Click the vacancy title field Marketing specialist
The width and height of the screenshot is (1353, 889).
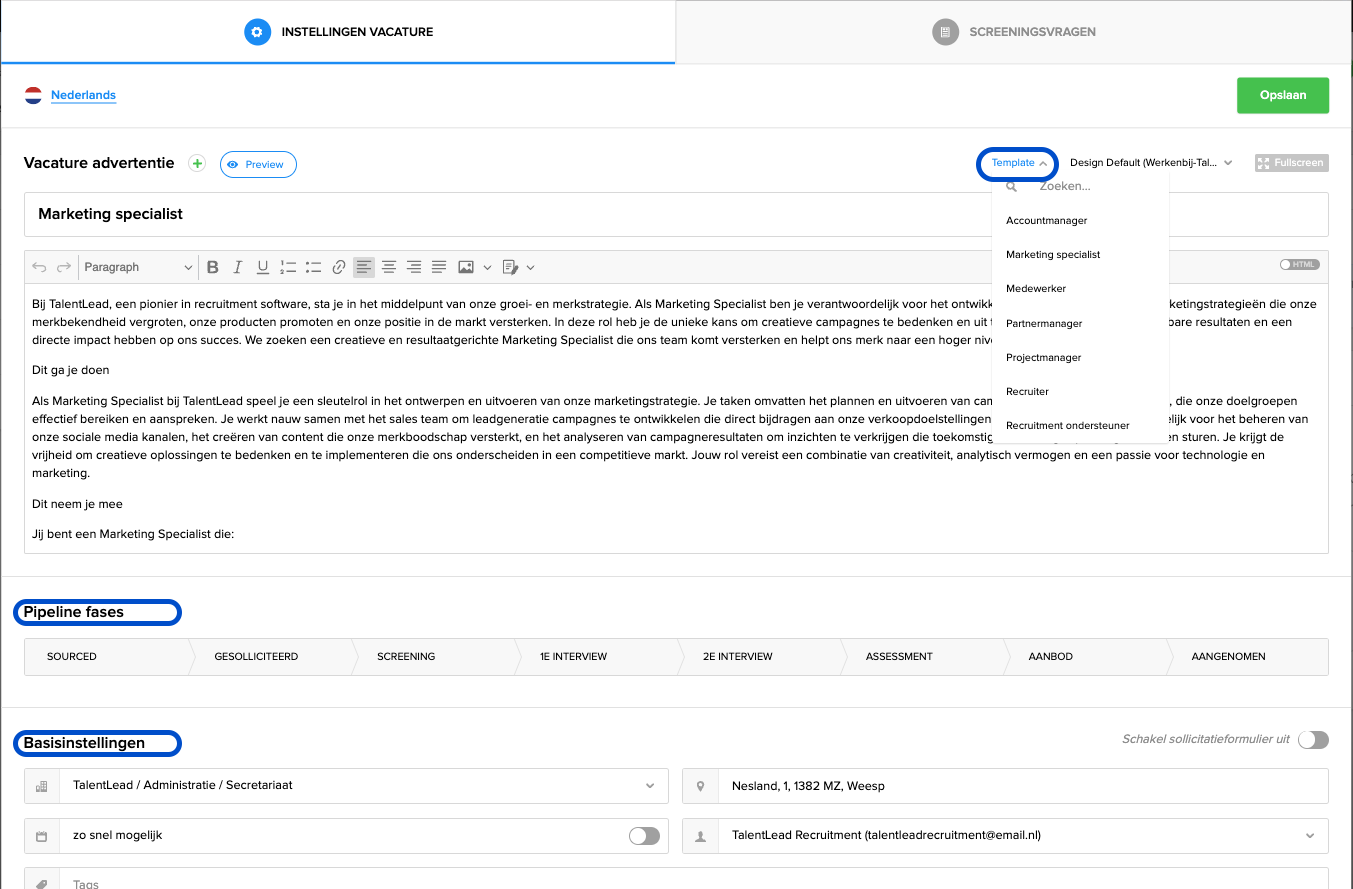click(x=676, y=214)
